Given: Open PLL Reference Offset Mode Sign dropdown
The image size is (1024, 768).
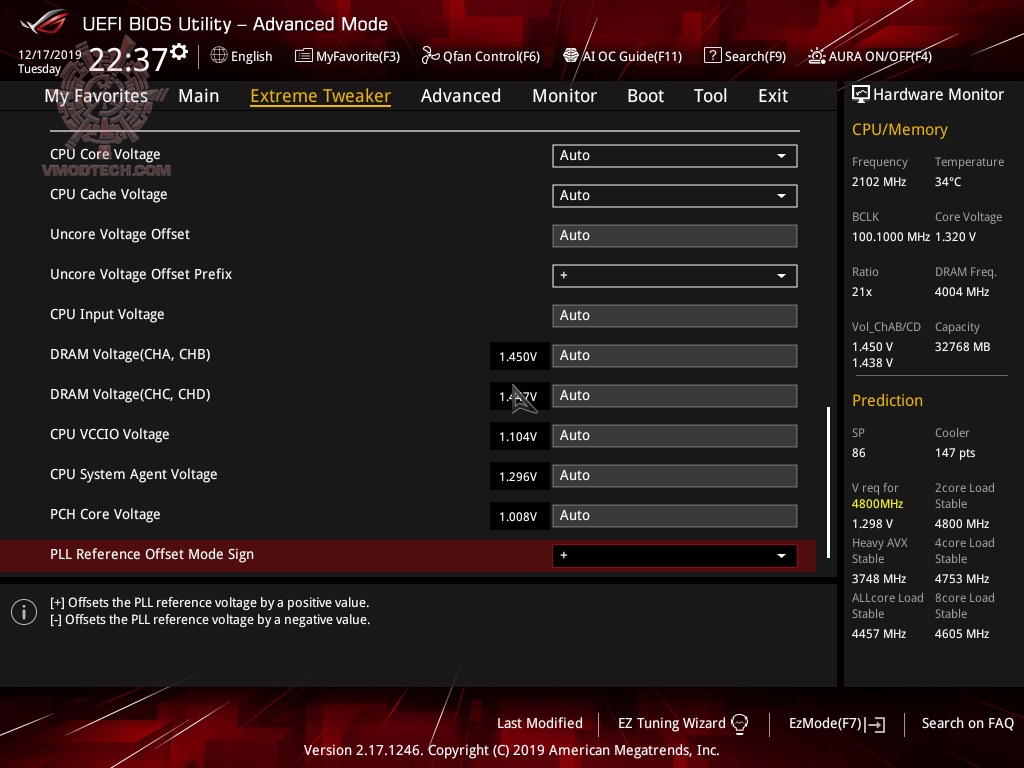Looking at the screenshot, I should tap(675, 556).
